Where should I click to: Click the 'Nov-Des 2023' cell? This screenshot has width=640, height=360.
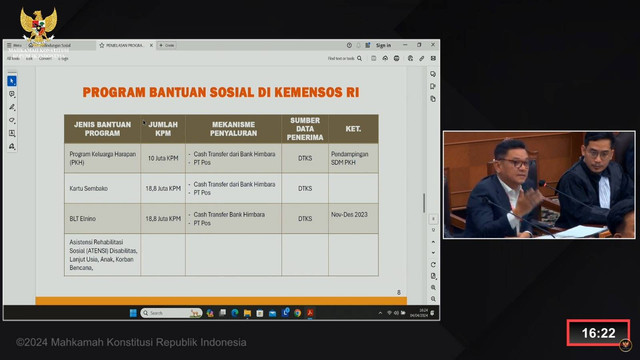tap(353, 219)
